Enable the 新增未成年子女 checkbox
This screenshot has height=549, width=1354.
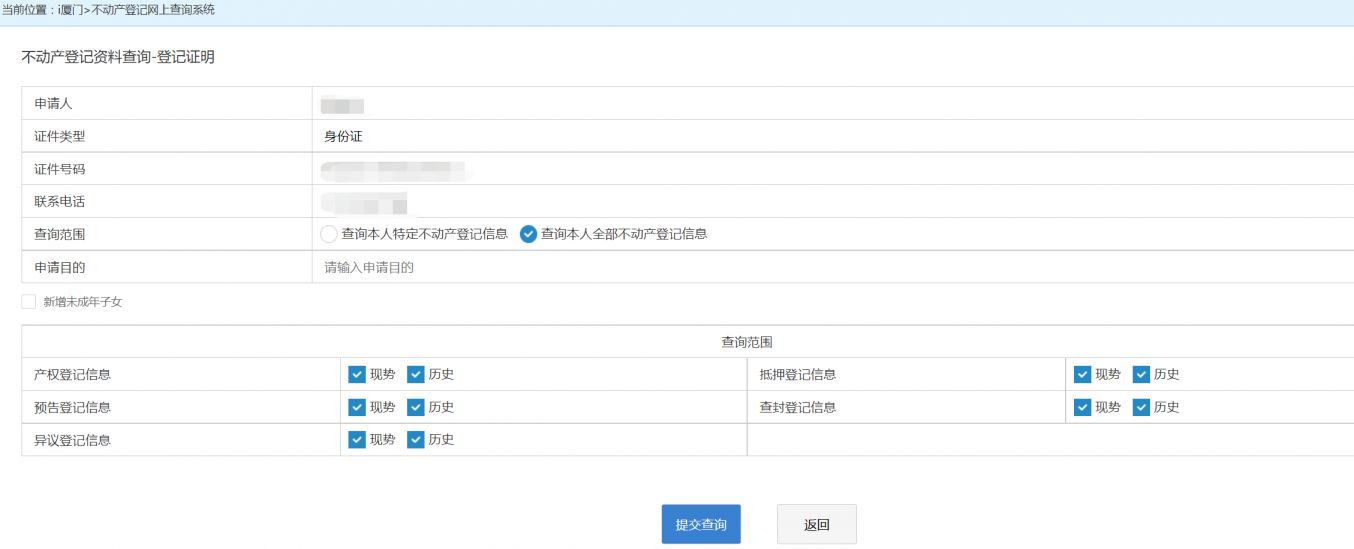pyautogui.click(x=28, y=301)
